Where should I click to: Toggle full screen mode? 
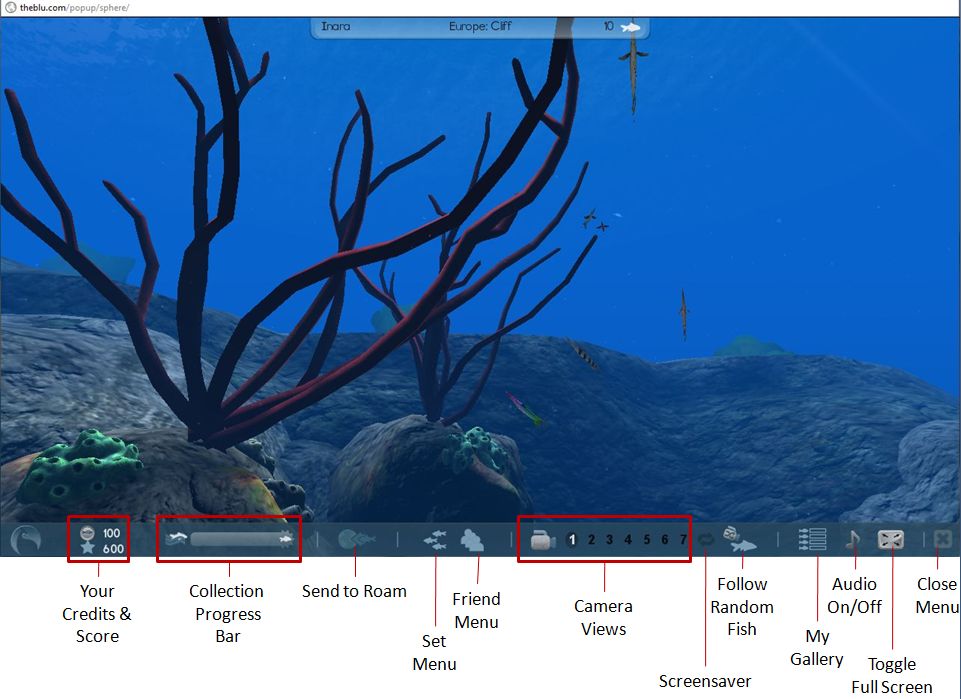click(891, 540)
